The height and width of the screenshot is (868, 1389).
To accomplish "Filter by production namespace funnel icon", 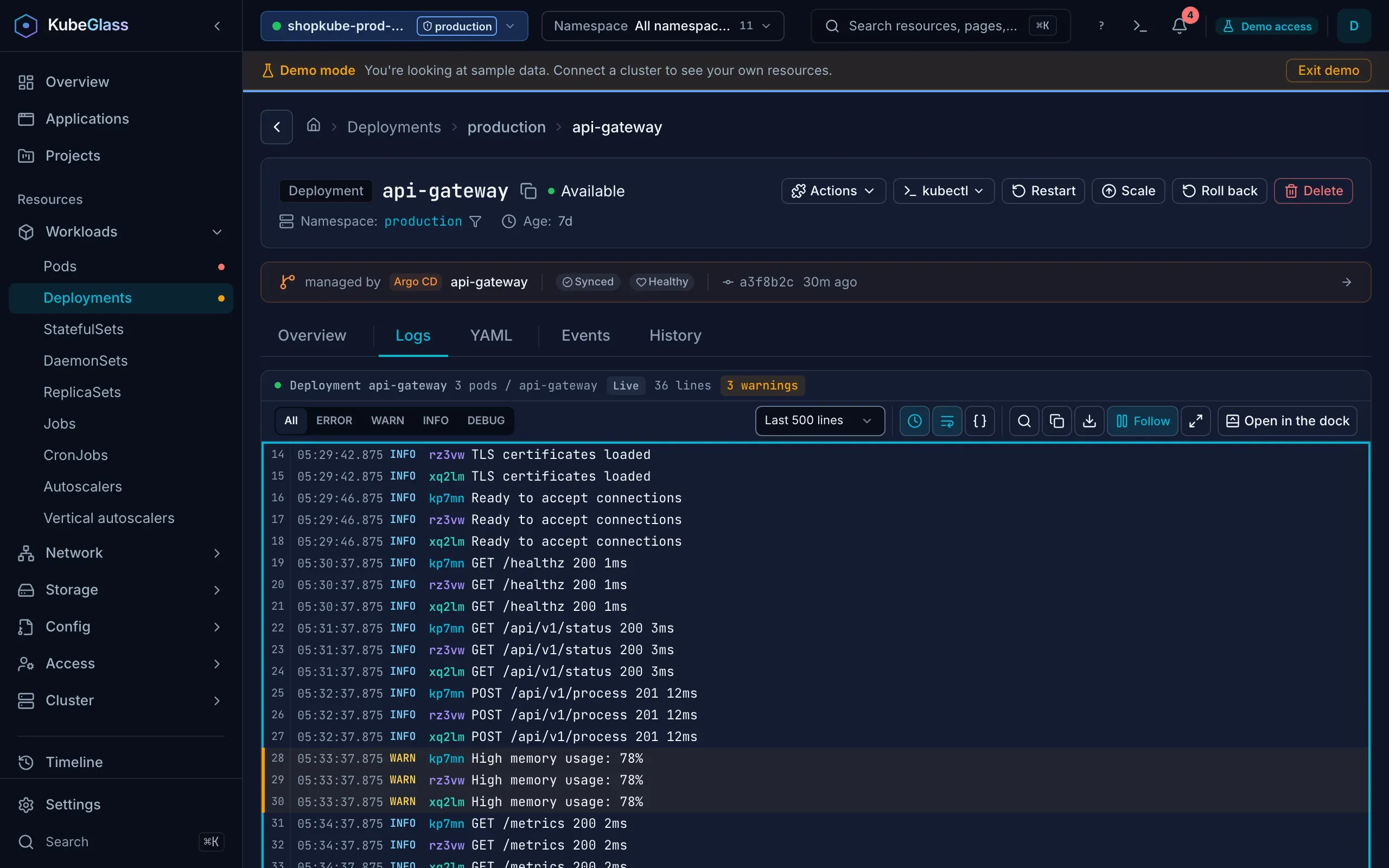I will click(x=475, y=221).
